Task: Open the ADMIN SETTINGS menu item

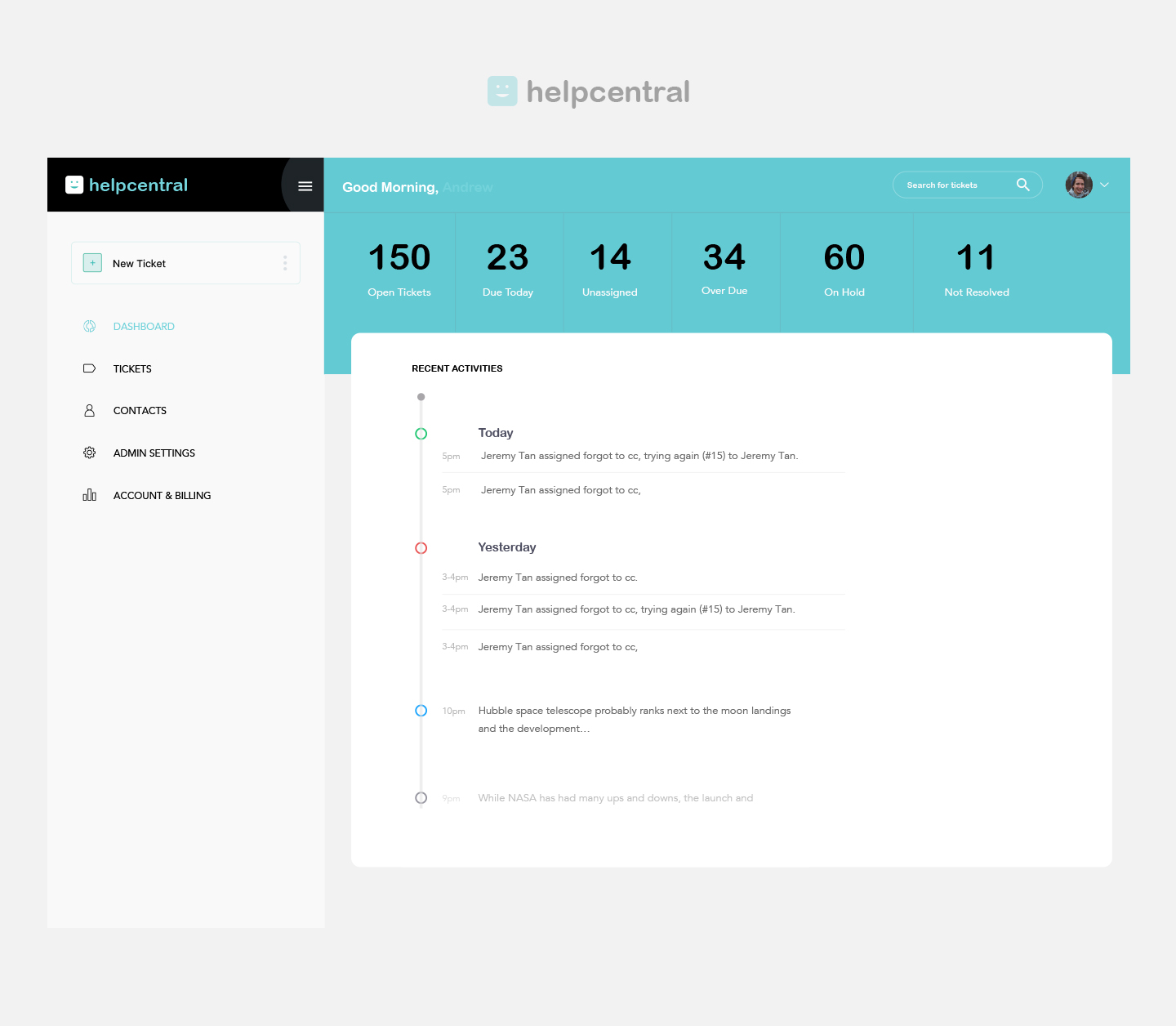Action: (x=154, y=453)
